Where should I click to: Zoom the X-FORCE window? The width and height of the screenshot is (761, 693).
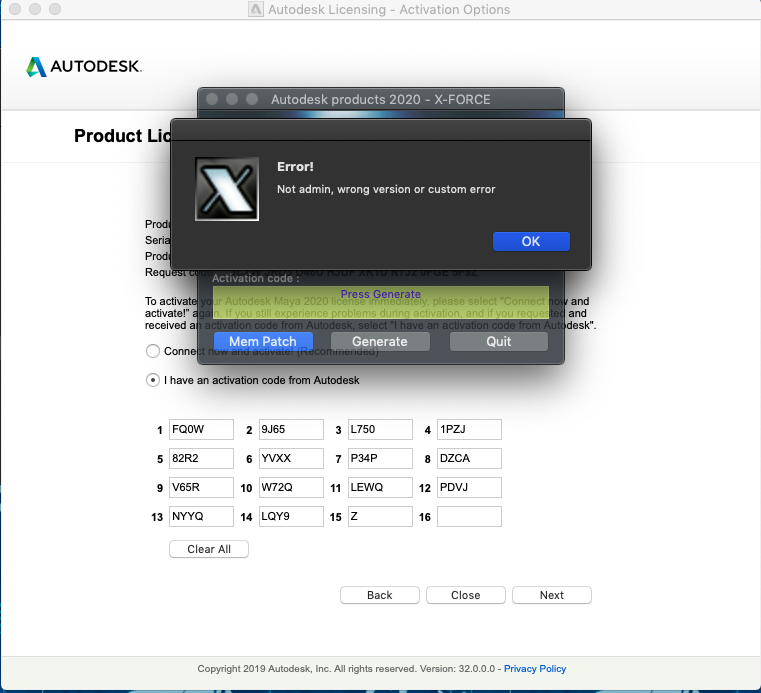pyautogui.click(x=252, y=99)
